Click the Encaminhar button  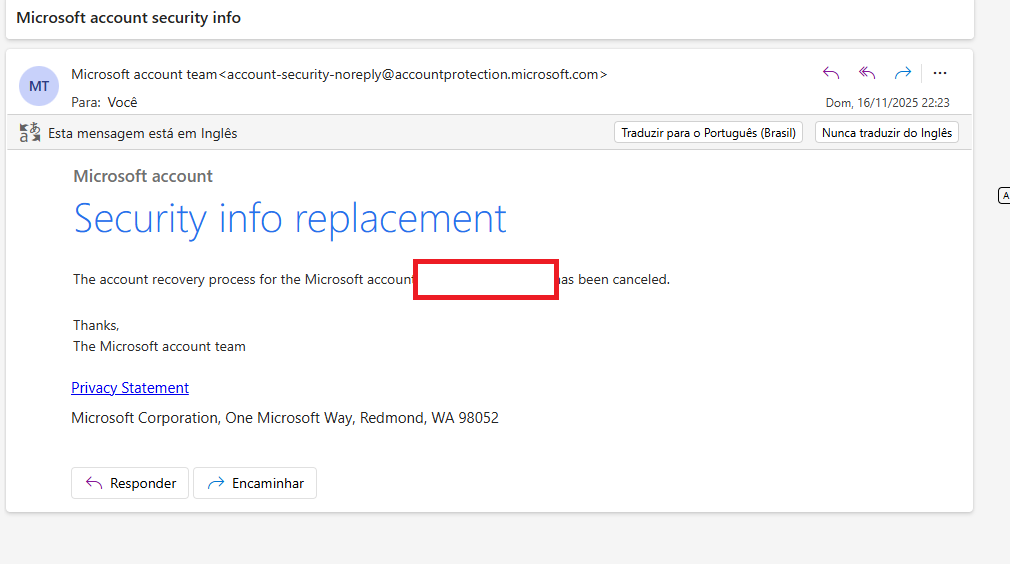(254, 483)
